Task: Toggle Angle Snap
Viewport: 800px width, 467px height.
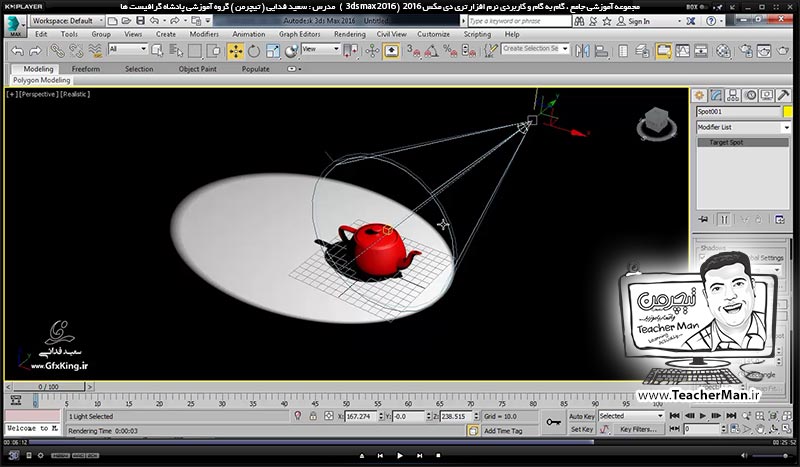Action: (432, 51)
